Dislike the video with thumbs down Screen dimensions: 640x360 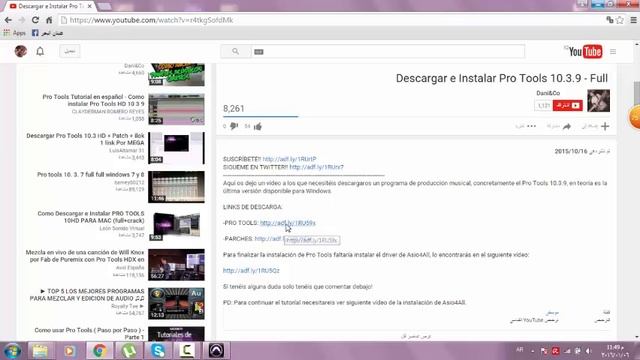tap(233, 126)
